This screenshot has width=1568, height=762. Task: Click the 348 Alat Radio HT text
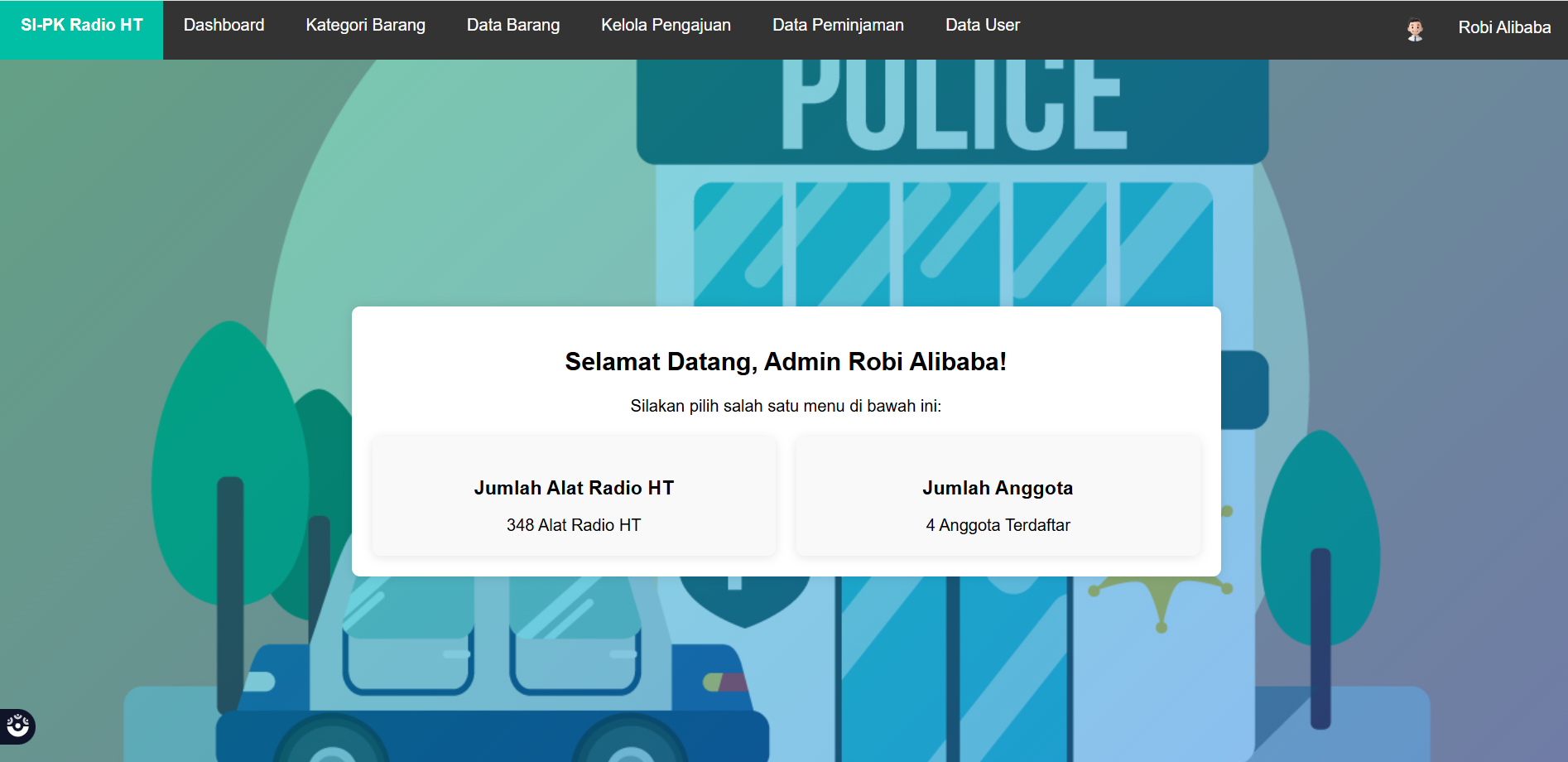pyautogui.click(x=574, y=525)
